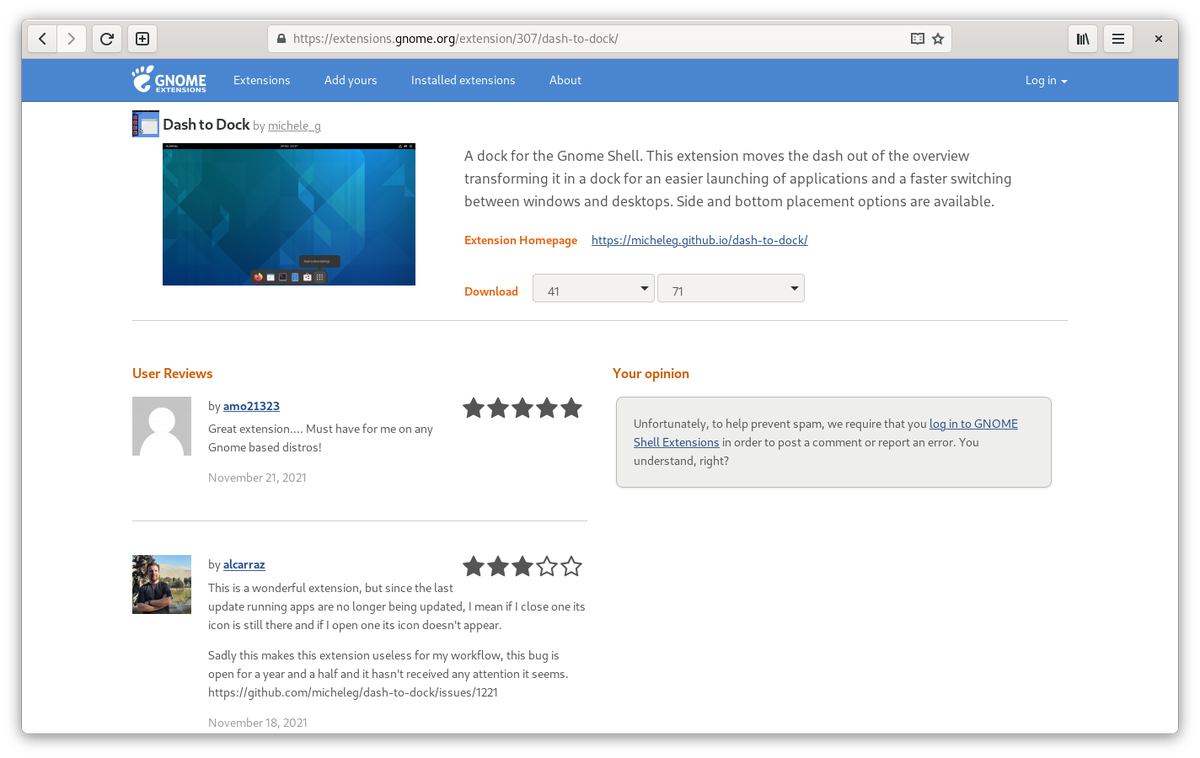Screen dimensions: 1200x758
Task: Open the shell version dropdown showing 41
Action: pos(593,288)
